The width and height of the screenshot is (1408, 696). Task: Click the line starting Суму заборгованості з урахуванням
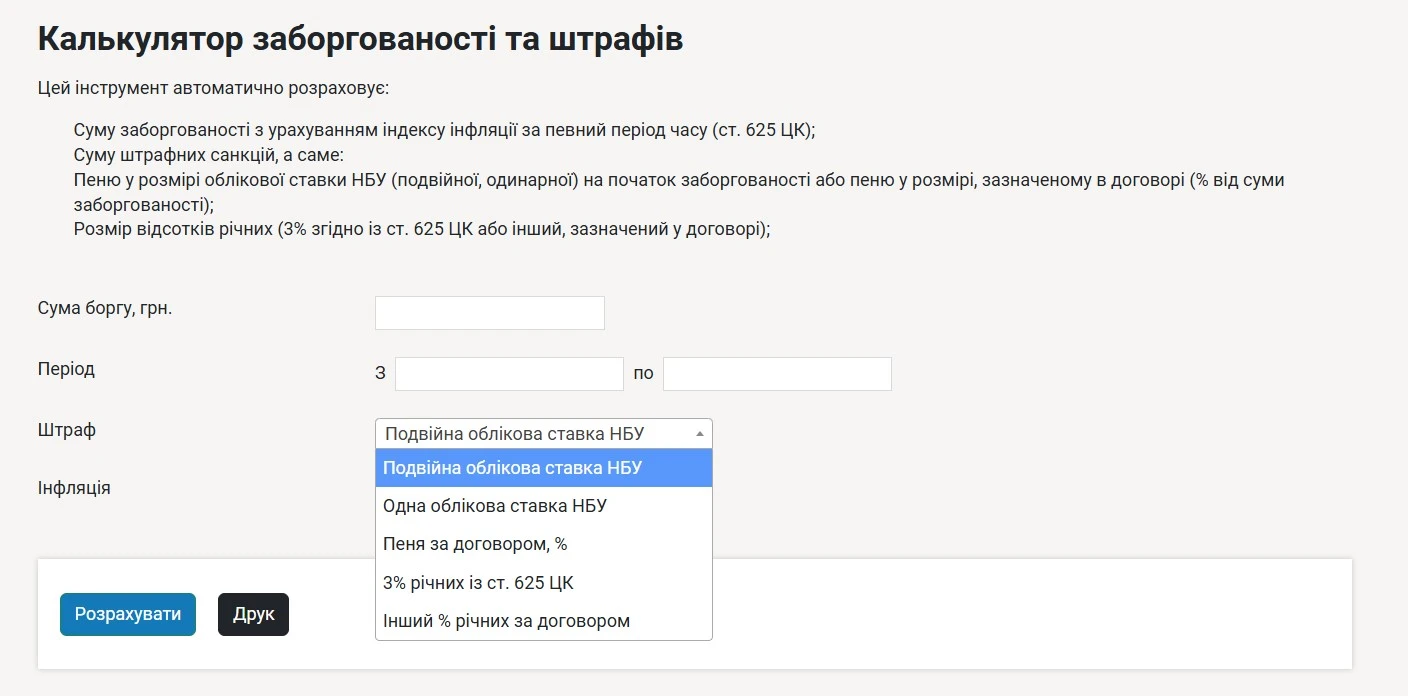click(445, 131)
